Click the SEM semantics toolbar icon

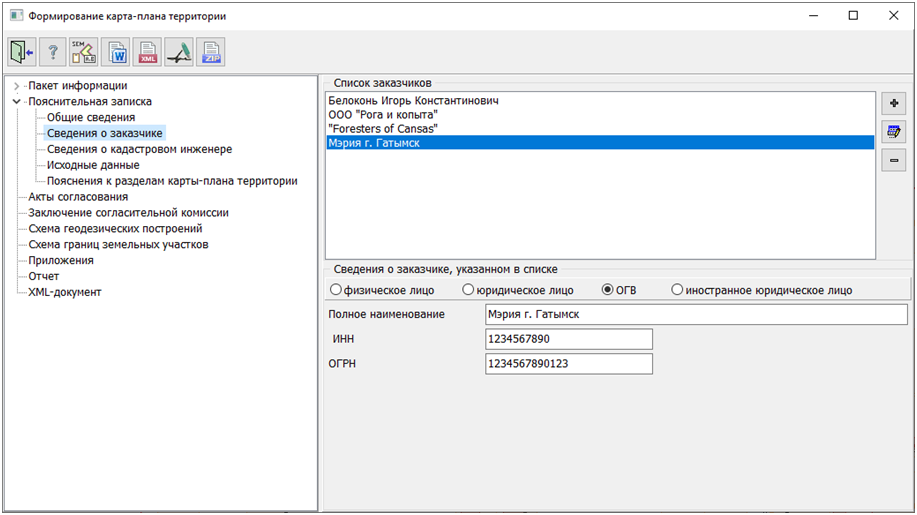84,52
